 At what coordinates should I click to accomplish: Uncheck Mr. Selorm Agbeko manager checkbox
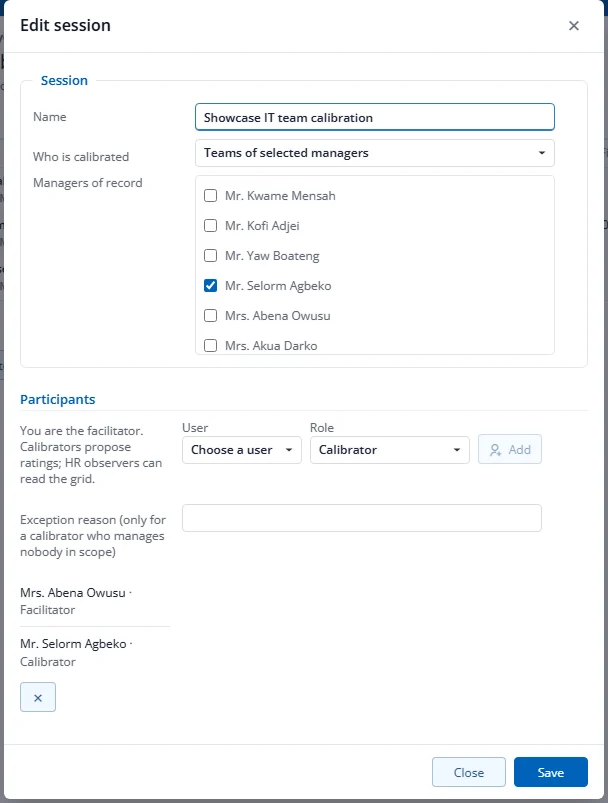(211, 285)
